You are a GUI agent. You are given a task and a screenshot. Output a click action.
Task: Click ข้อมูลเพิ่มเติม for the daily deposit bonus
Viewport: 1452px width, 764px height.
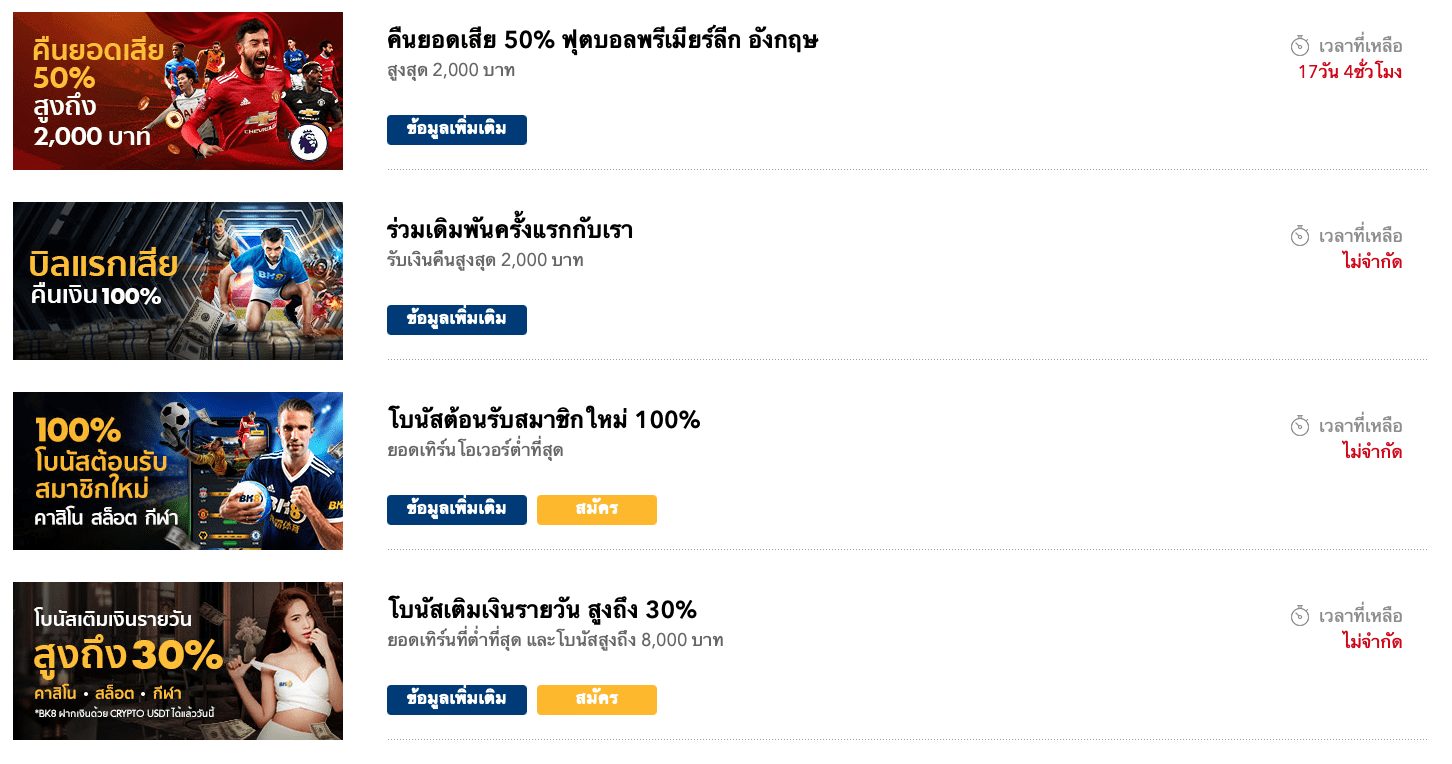[x=457, y=699]
